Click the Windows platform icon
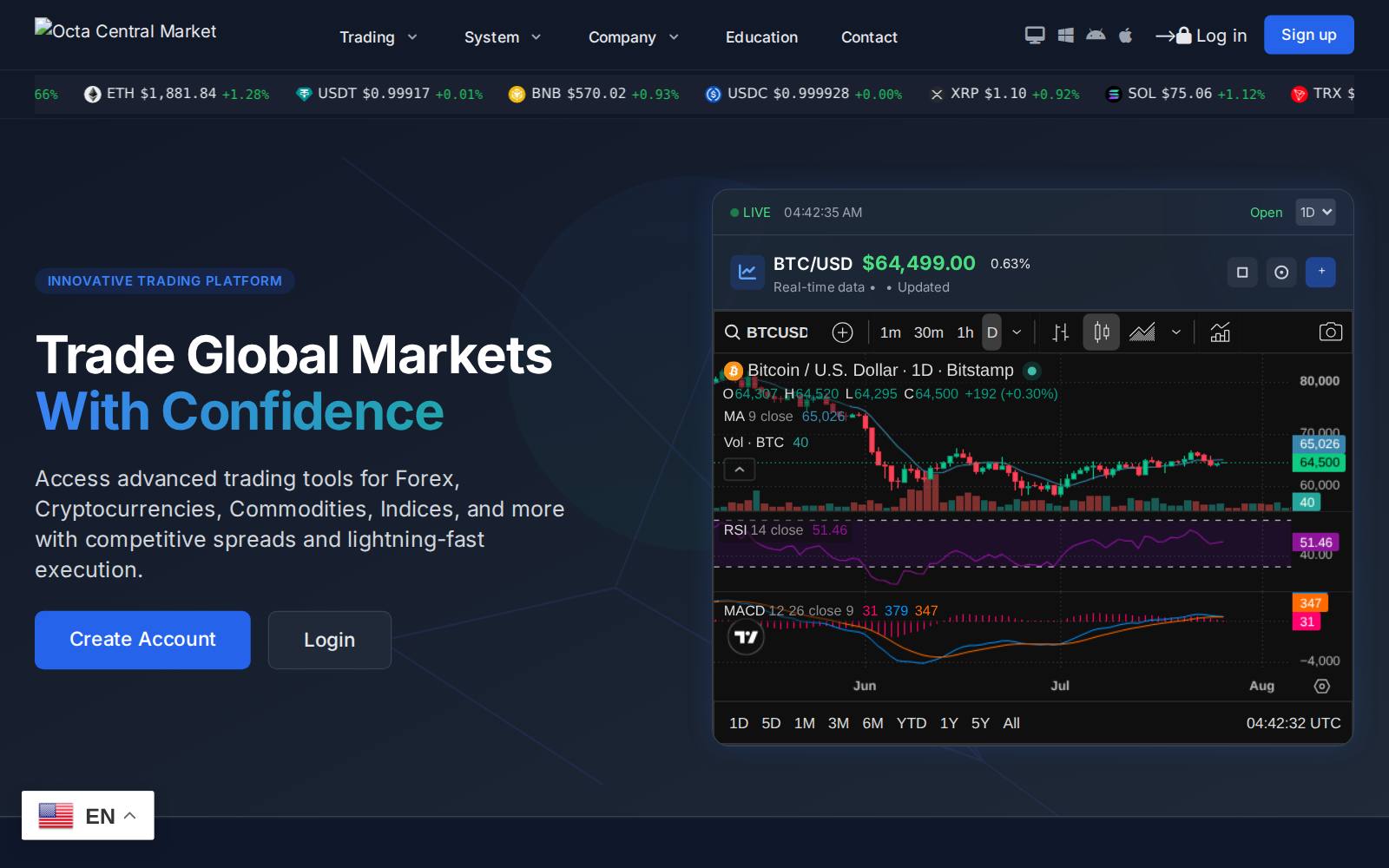The image size is (1389, 868). (1066, 36)
